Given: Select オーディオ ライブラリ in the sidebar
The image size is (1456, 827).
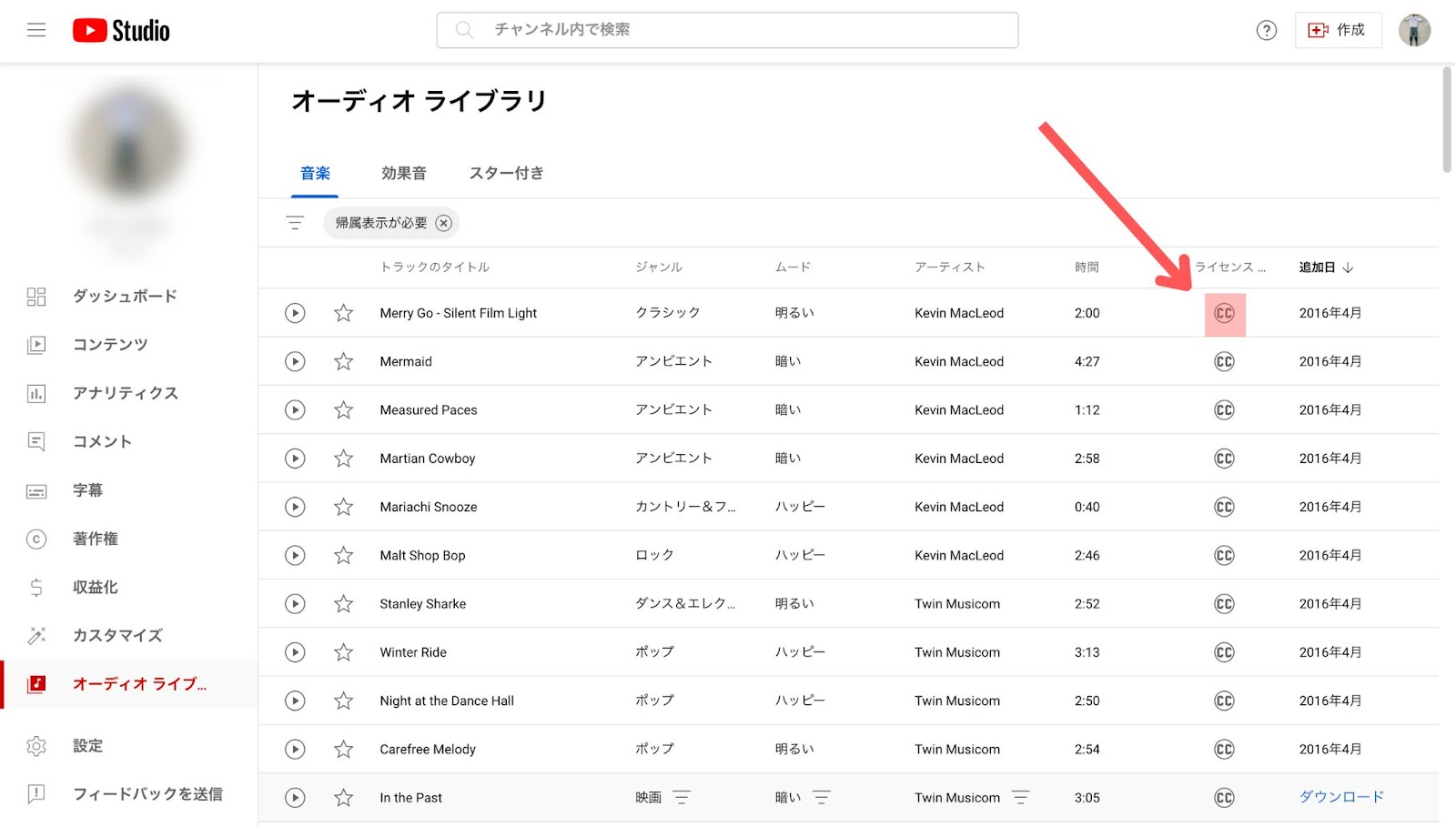Looking at the screenshot, I should [128, 684].
